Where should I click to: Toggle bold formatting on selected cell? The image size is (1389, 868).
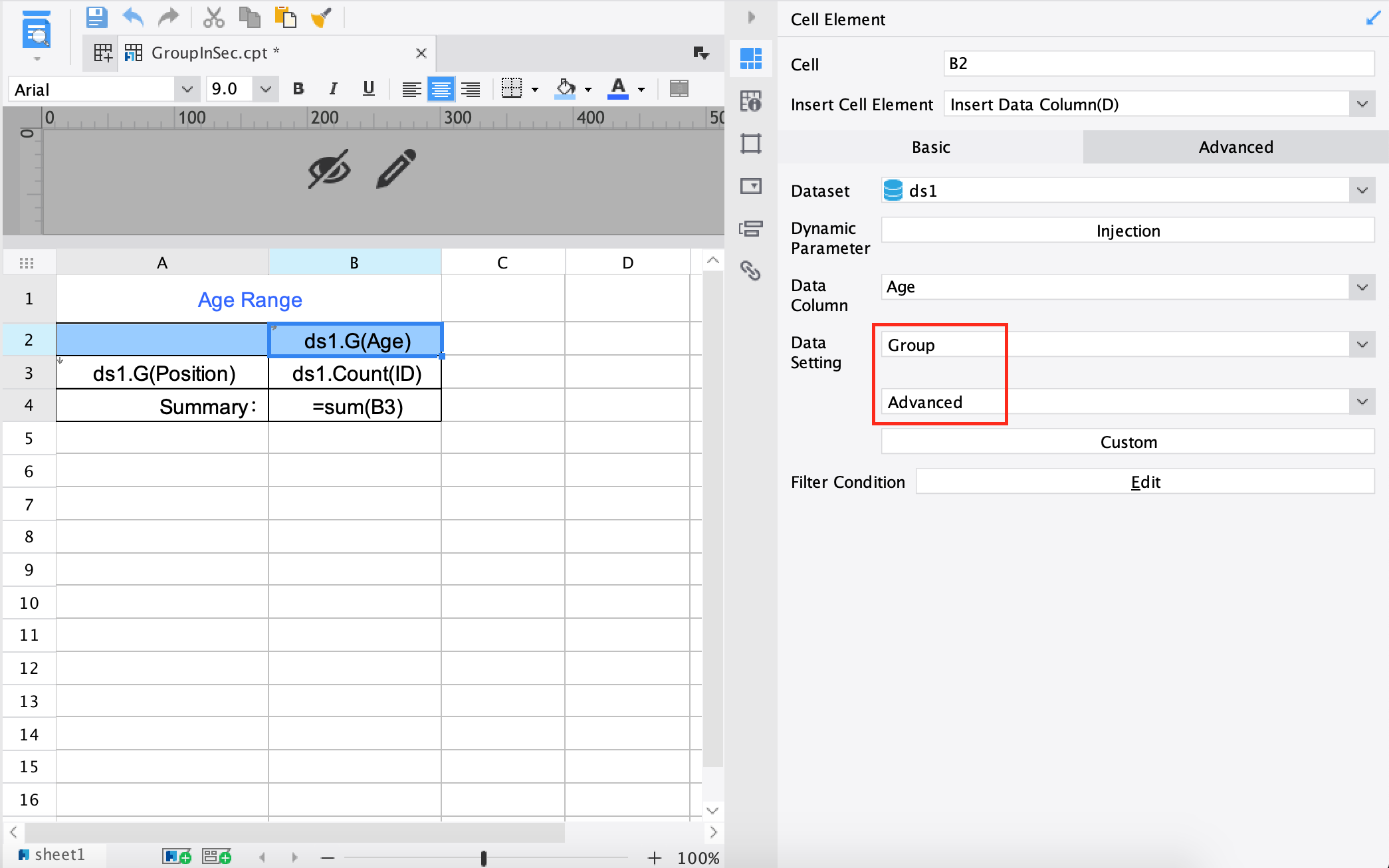[x=298, y=88]
